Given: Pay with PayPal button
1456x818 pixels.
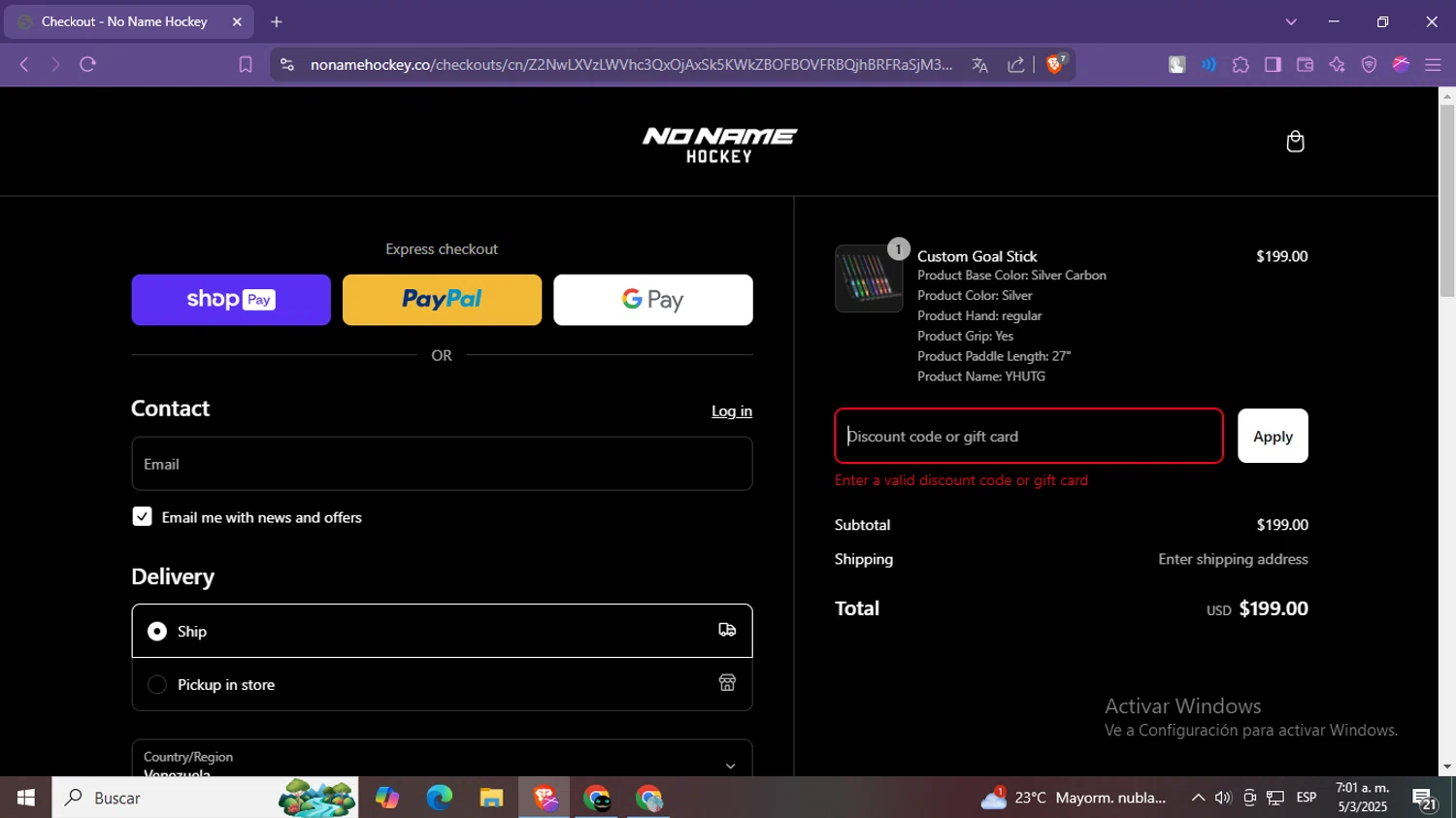Looking at the screenshot, I should pyautogui.click(x=442, y=300).
